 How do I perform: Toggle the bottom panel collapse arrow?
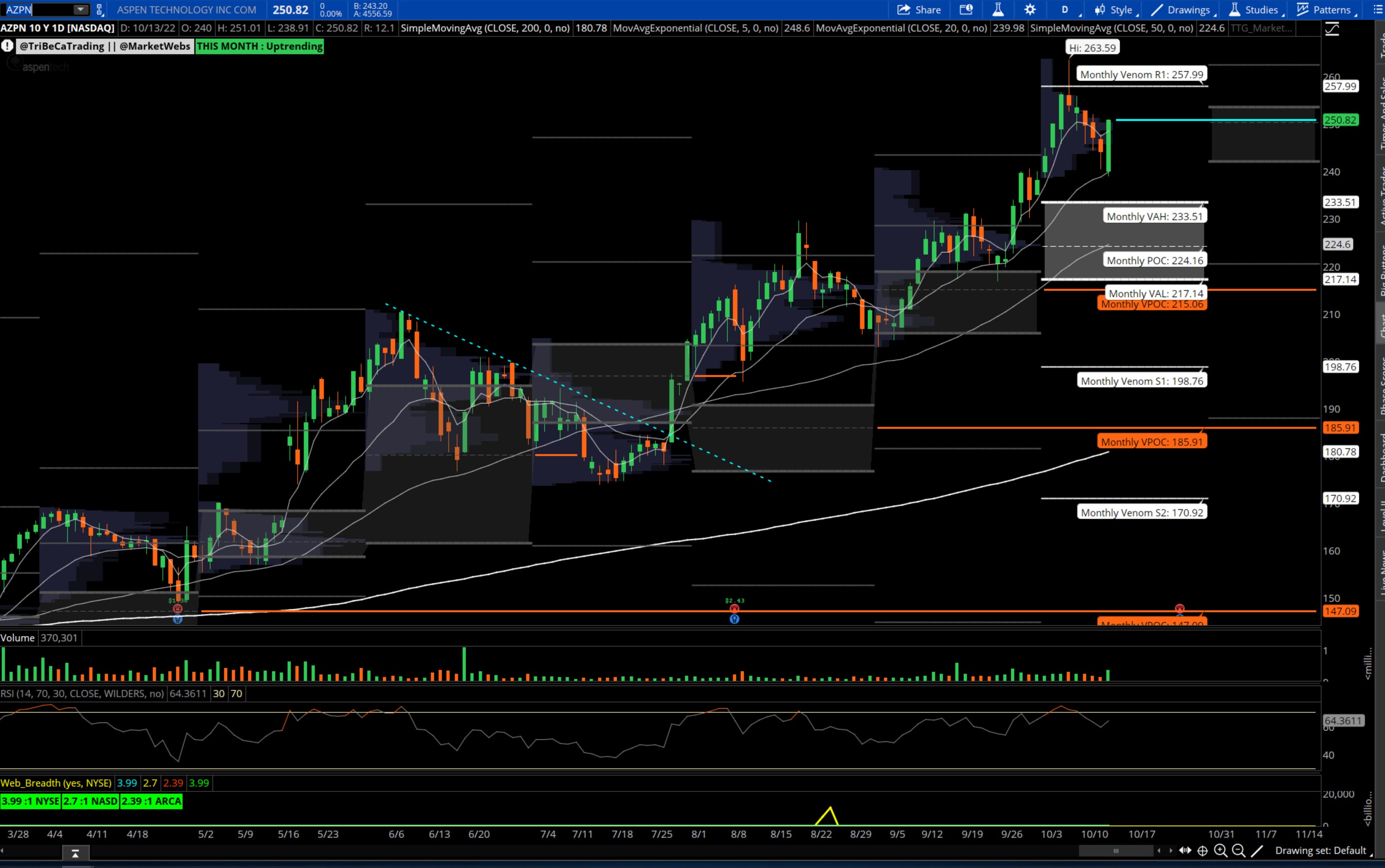click(x=75, y=854)
